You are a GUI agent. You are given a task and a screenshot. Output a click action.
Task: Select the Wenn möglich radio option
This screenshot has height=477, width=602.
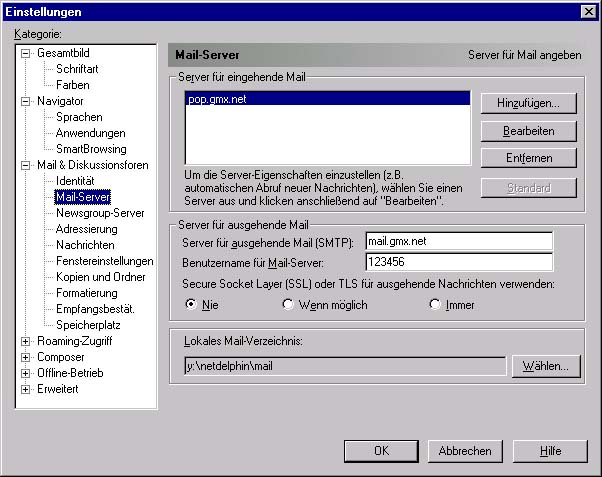288,305
